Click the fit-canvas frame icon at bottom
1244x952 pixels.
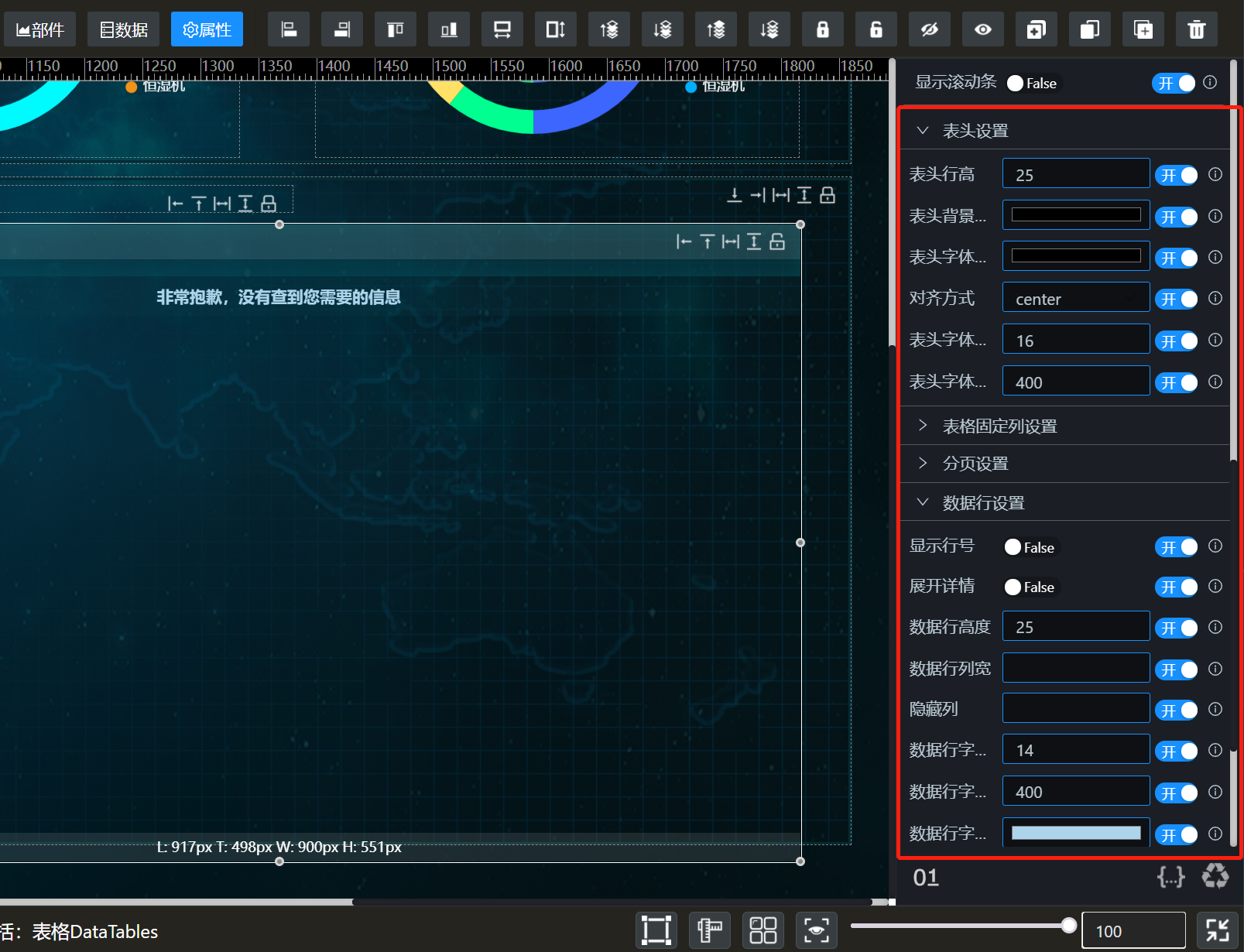click(x=656, y=930)
